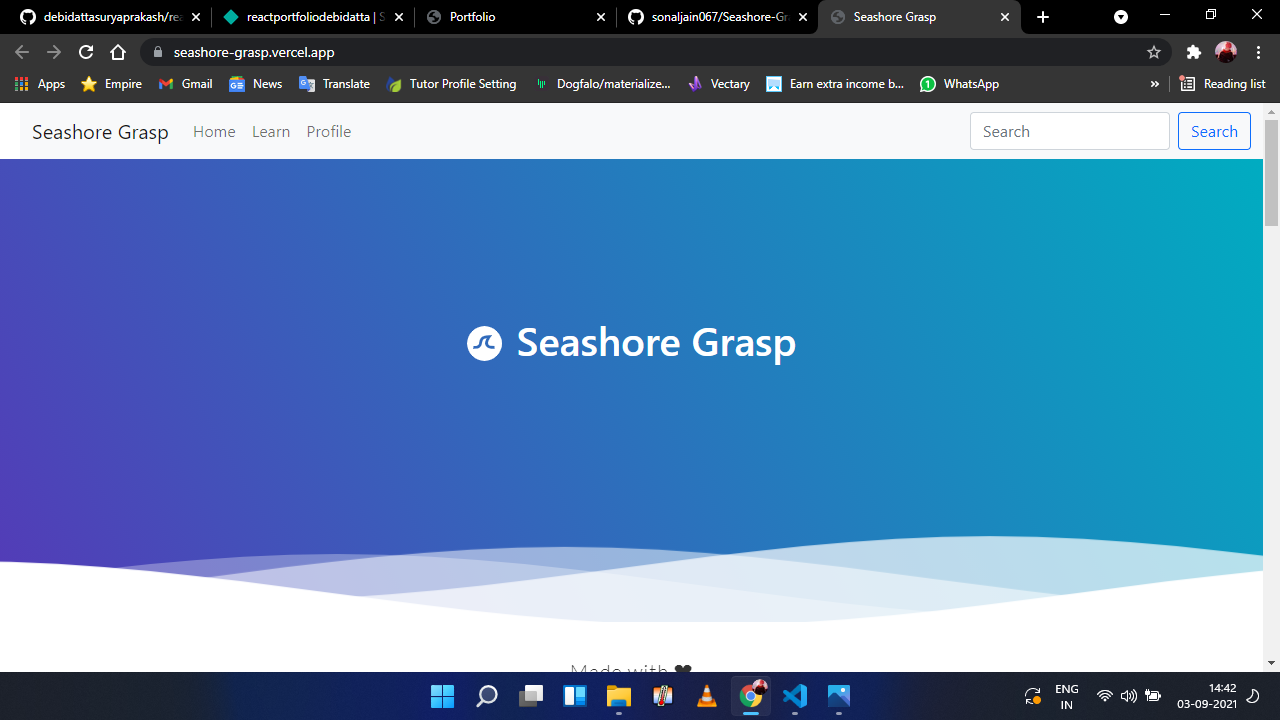Open the News bookmark

[x=255, y=84]
